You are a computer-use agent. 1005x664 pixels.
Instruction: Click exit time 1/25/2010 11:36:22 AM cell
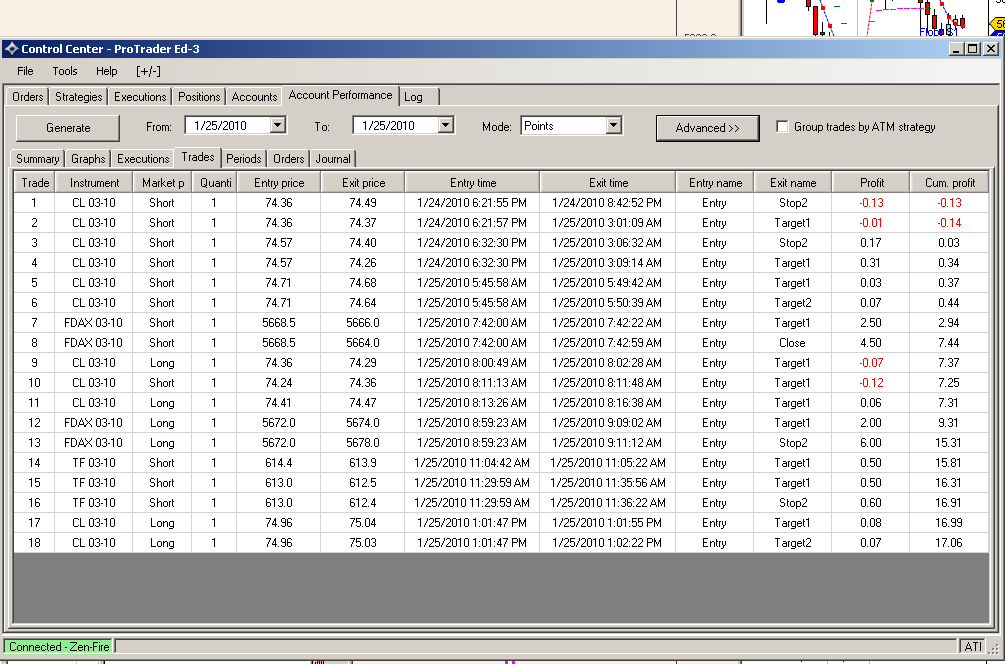[608, 502]
